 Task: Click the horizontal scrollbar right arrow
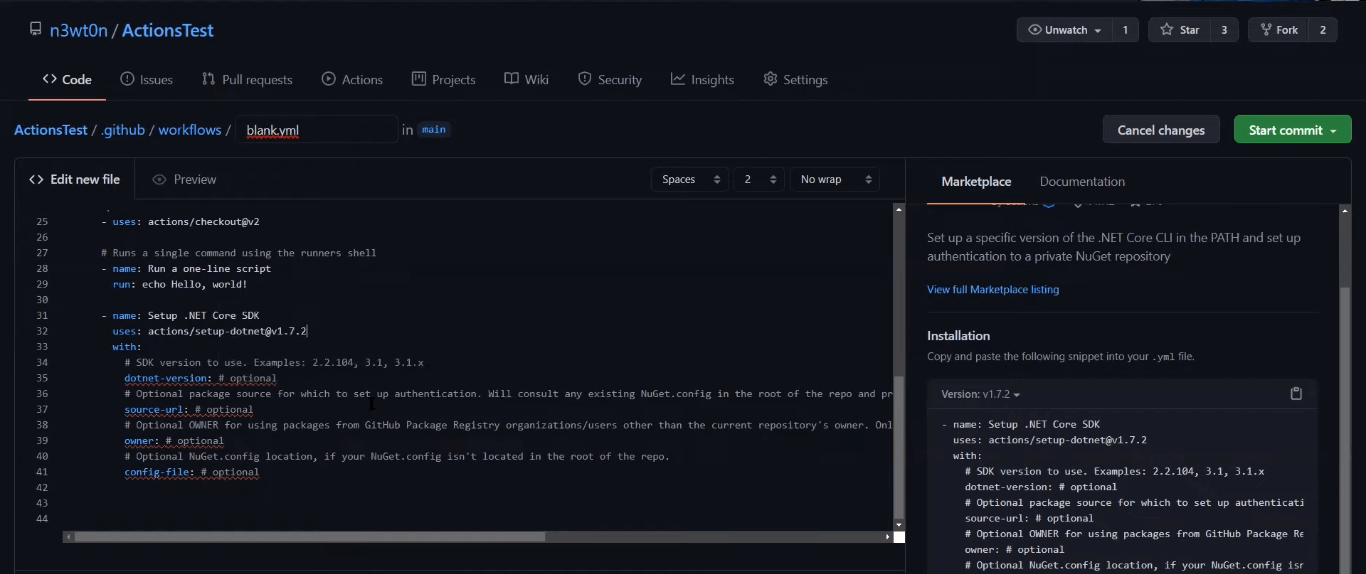(x=887, y=537)
